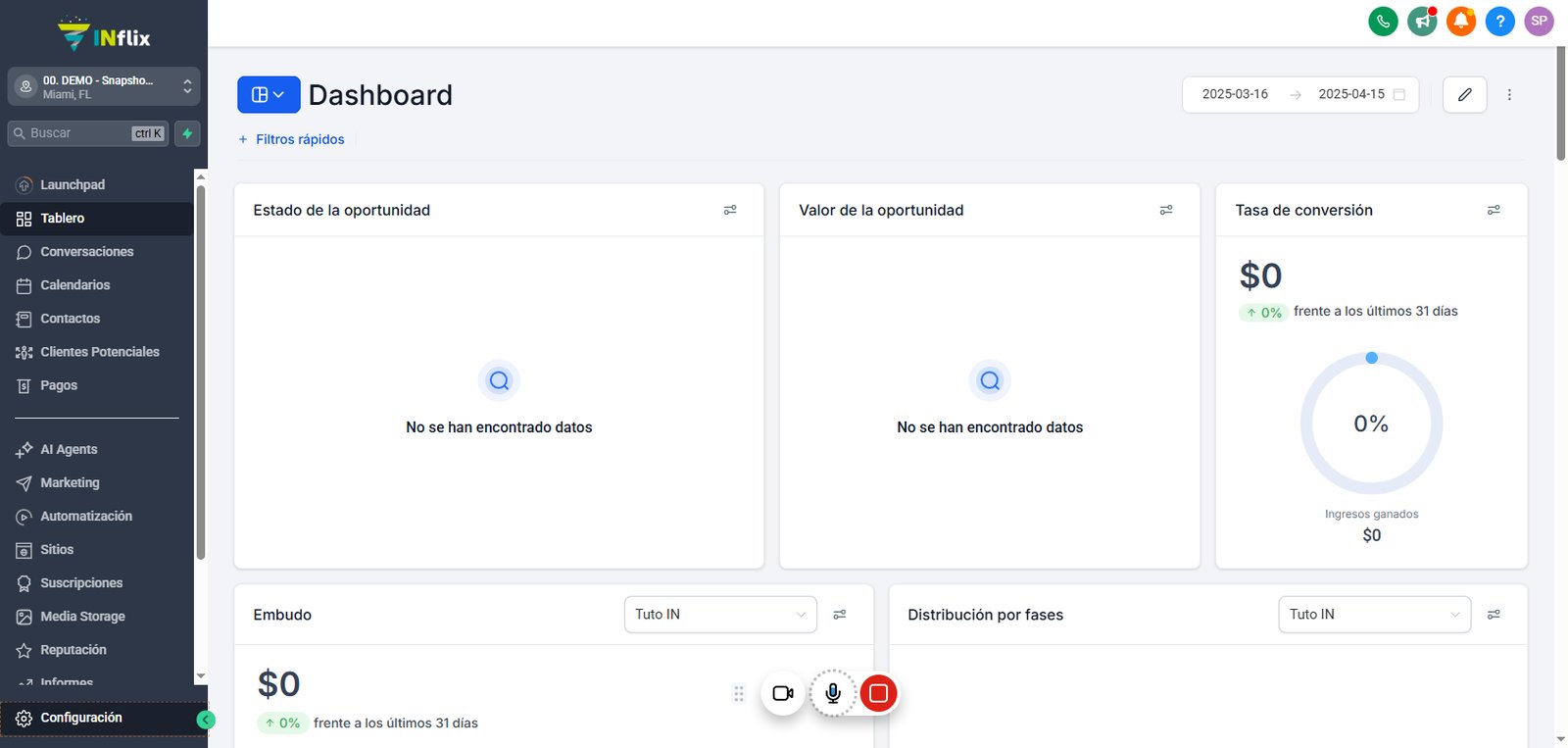Open the Tasa de conversión widget settings icon
This screenshot has height=748, width=1568.
(1494, 210)
